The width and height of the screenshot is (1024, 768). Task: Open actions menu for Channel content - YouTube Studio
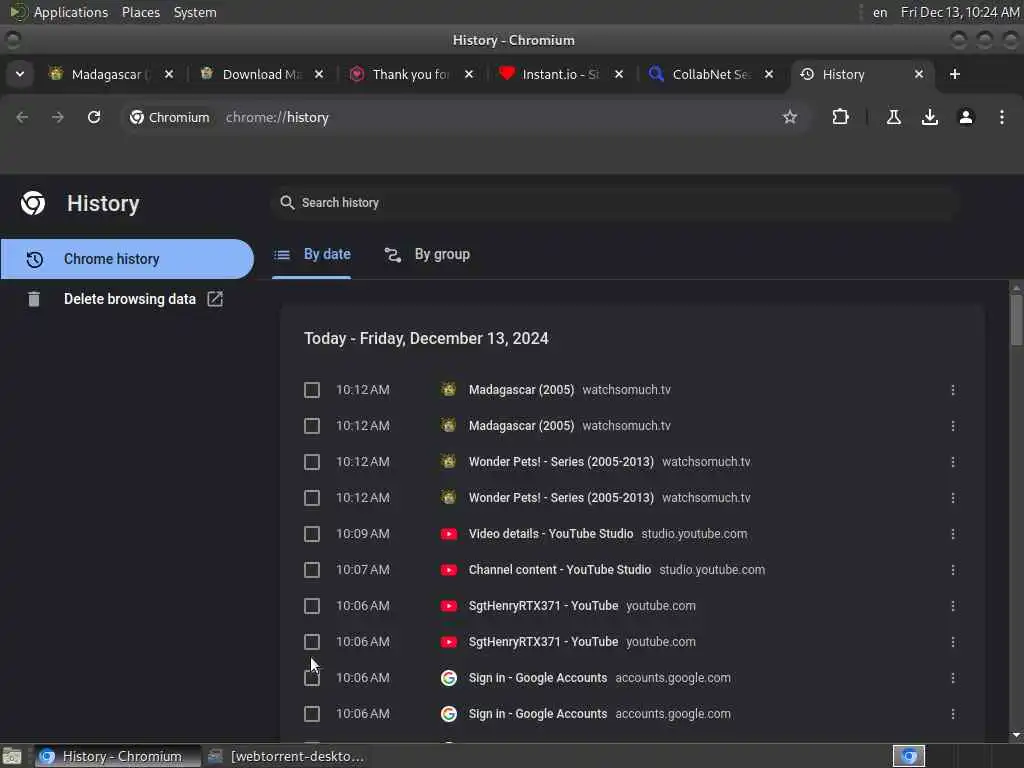click(x=953, y=570)
